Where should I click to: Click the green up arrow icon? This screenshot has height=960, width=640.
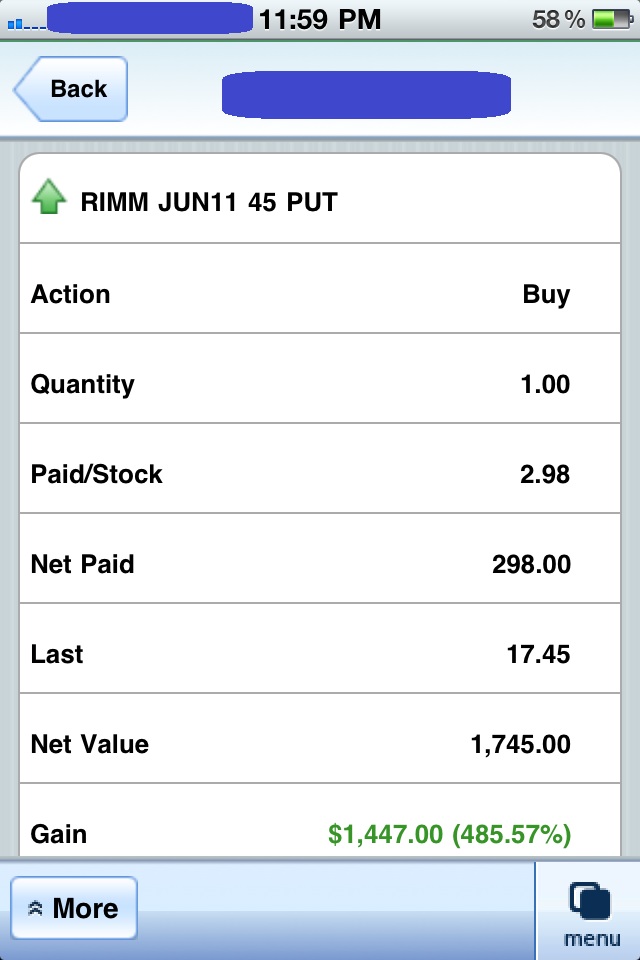click(48, 198)
